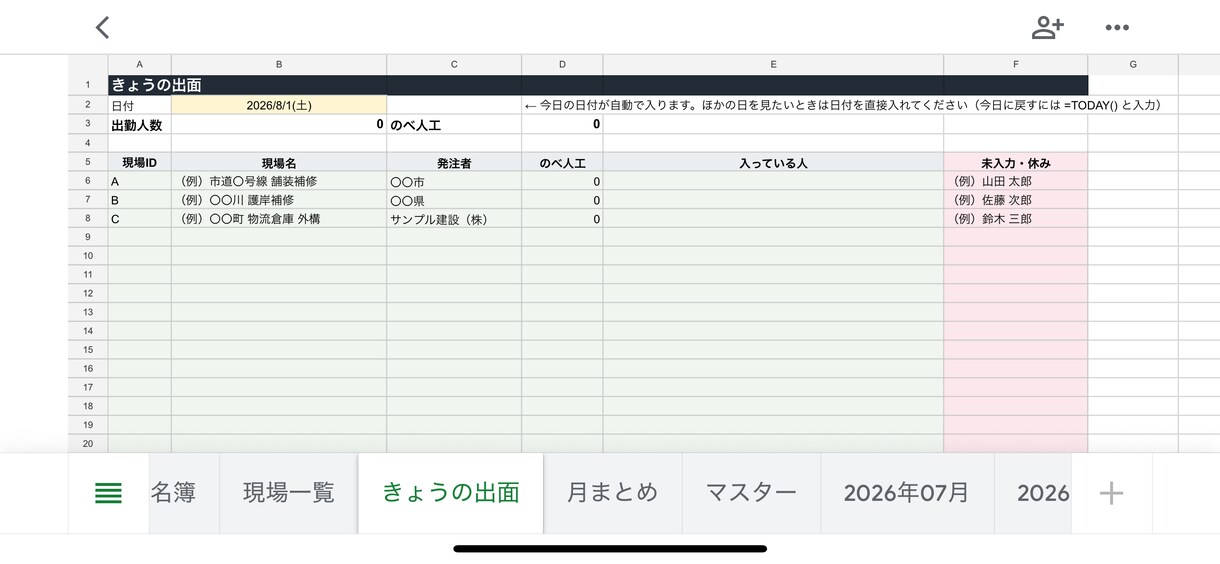Screen dimensions: 1220x564
Task: Select row 1 header
Action: (88, 86)
